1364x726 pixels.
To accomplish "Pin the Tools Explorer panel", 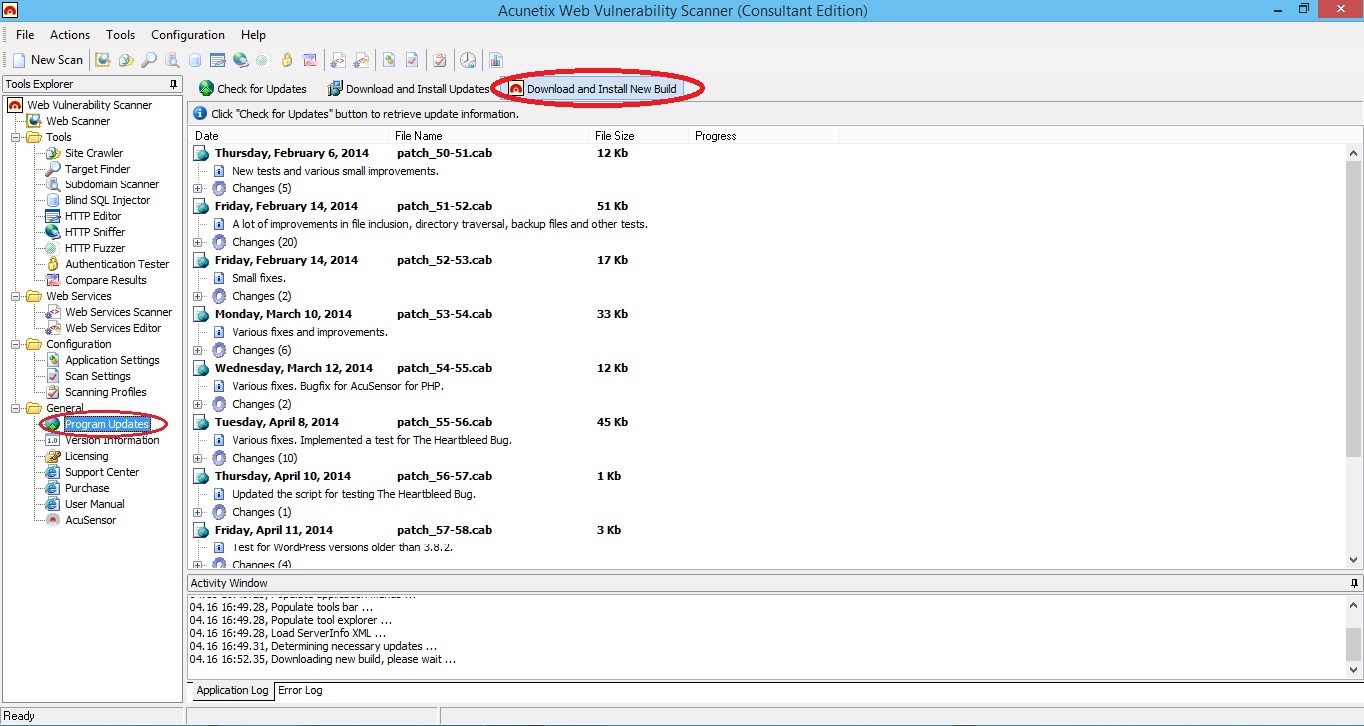I will (x=173, y=84).
